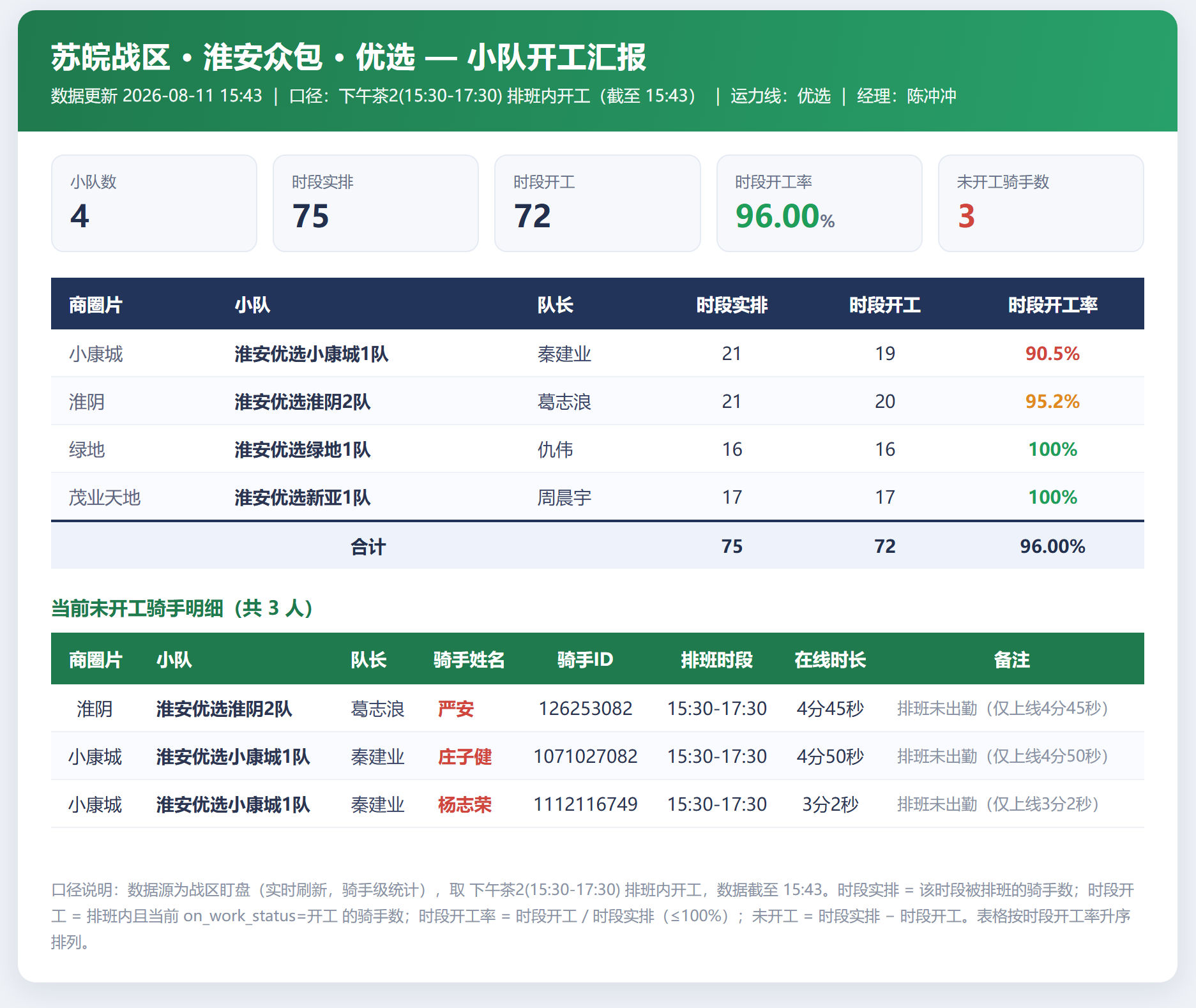Image resolution: width=1196 pixels, height=1008 pixels.
Task: Click 葛志浪 captain cell in rider table
Action: tap(377, 709)
